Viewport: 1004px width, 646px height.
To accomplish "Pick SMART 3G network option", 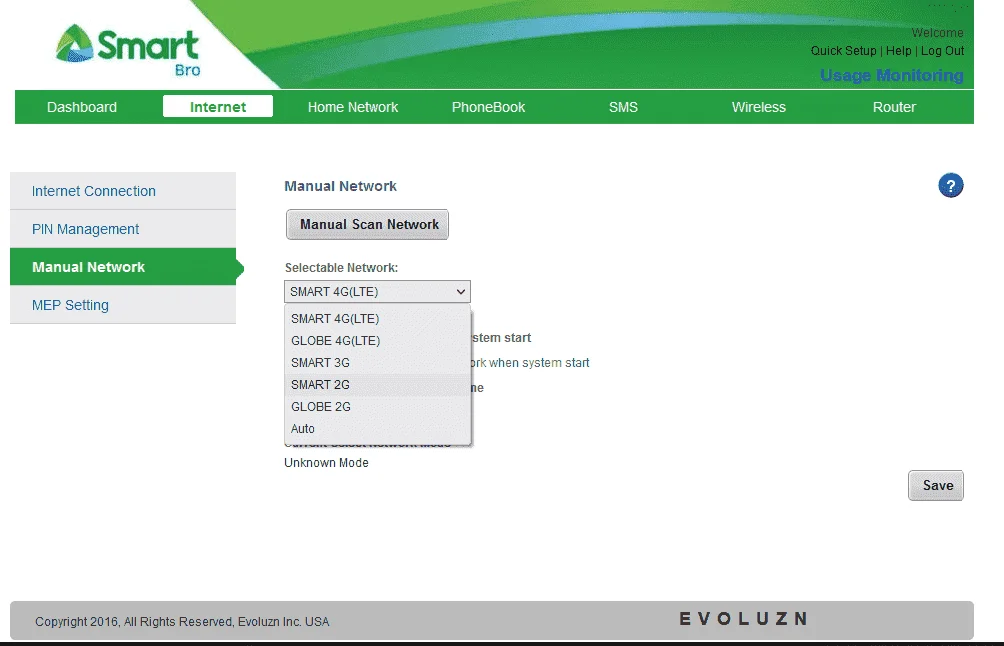I will 378,362.
